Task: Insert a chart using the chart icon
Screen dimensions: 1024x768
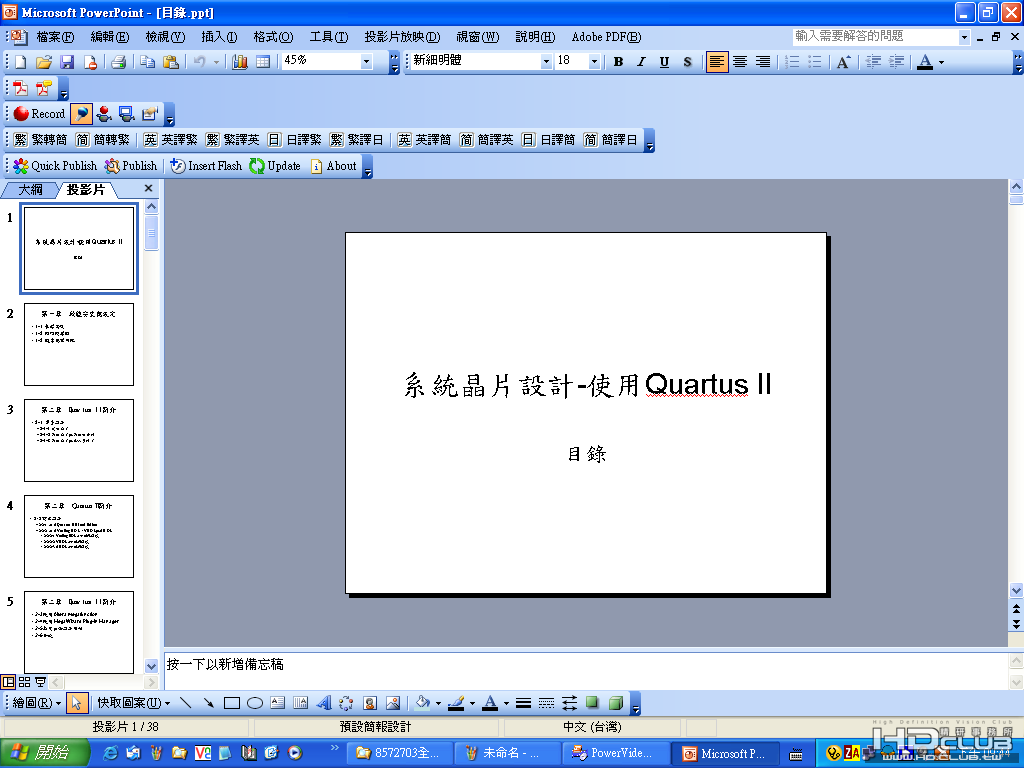Action: 240,62
